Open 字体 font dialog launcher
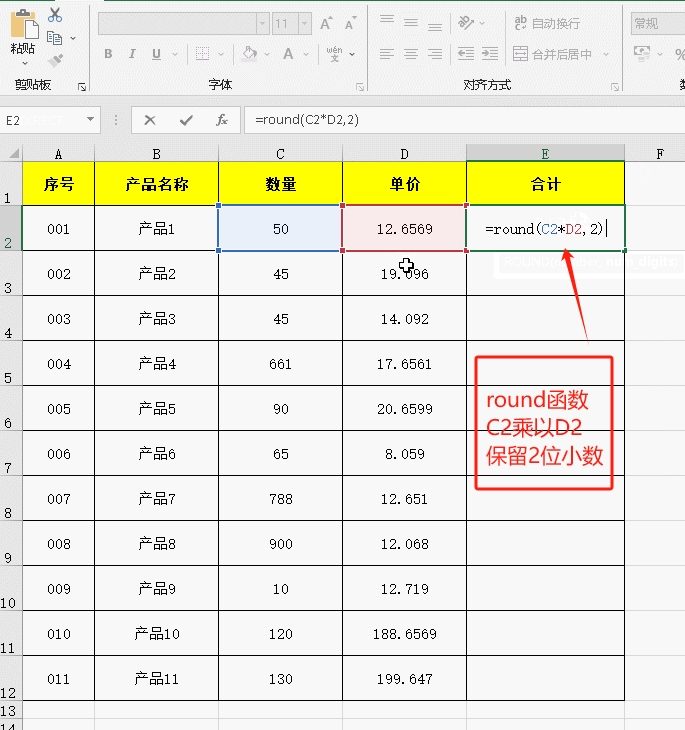The width and height of the screenshot is (685, 730). (x=360, y=87)
